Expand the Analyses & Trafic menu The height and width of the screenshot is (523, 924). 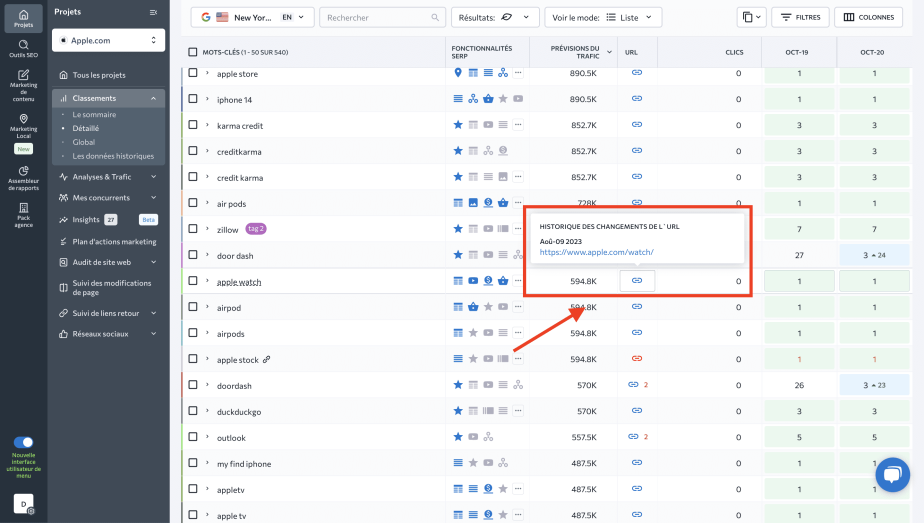(108, 177)
